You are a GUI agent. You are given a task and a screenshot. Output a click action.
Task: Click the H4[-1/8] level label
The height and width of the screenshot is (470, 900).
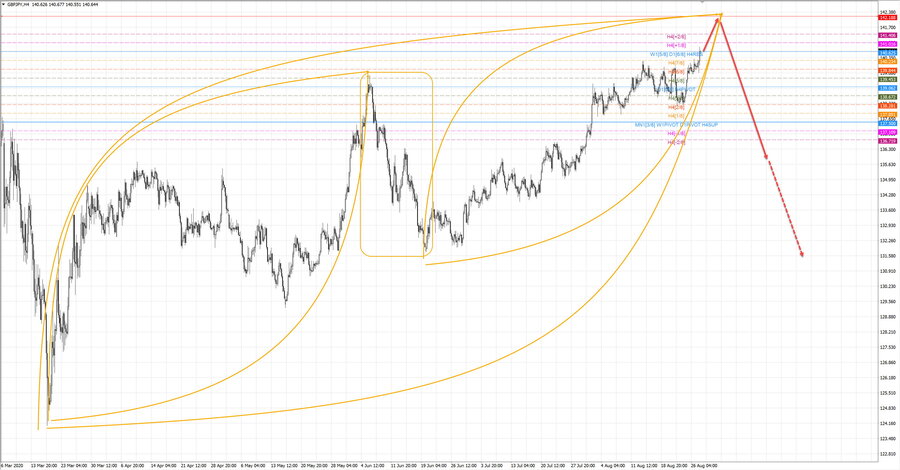(x=676, y=133)
